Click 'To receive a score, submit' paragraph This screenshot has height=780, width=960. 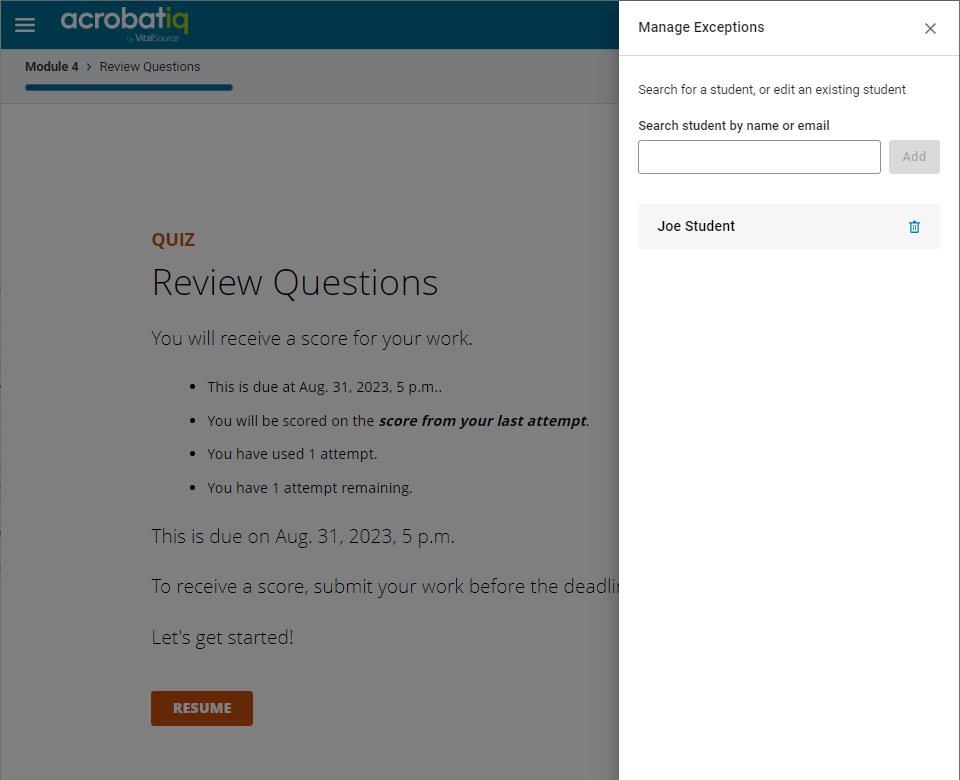tap(386, 587)
